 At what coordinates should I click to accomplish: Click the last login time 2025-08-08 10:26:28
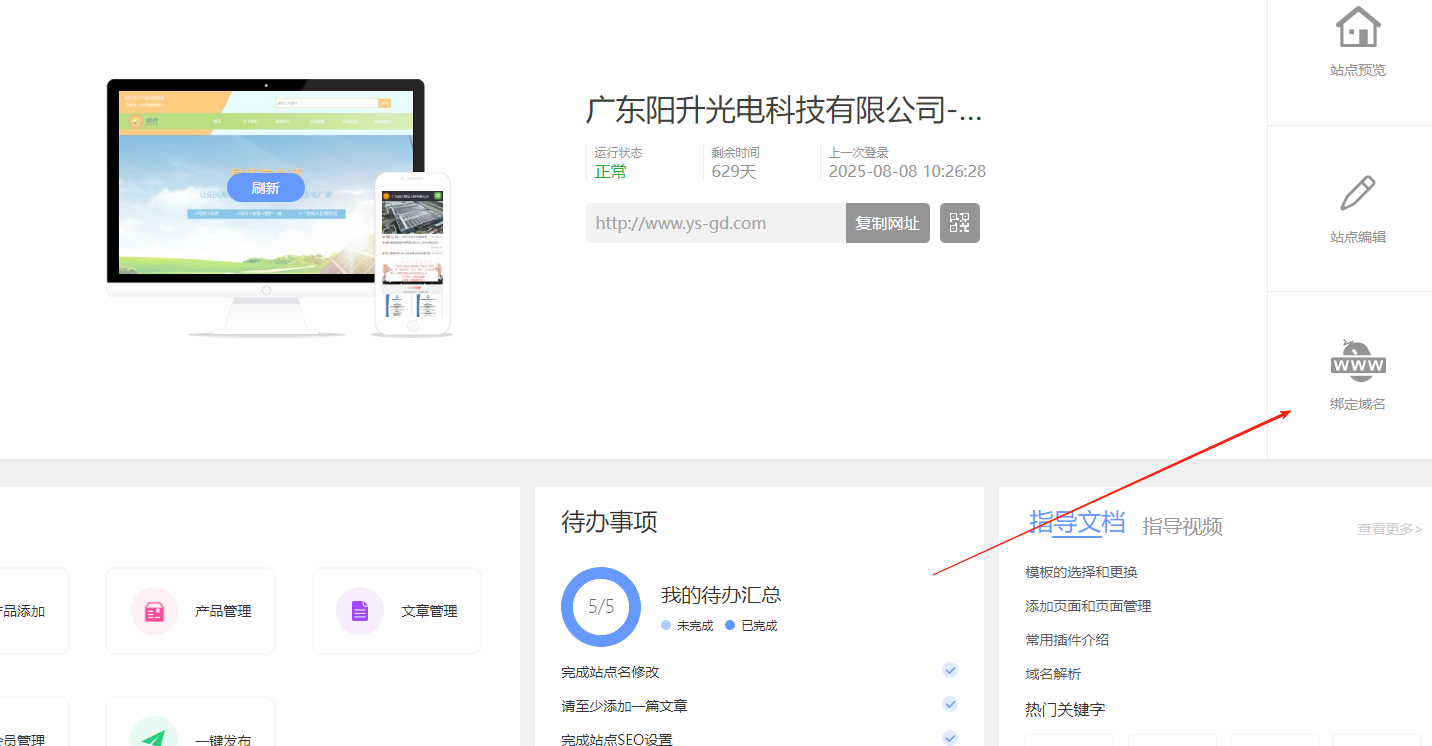907,171
